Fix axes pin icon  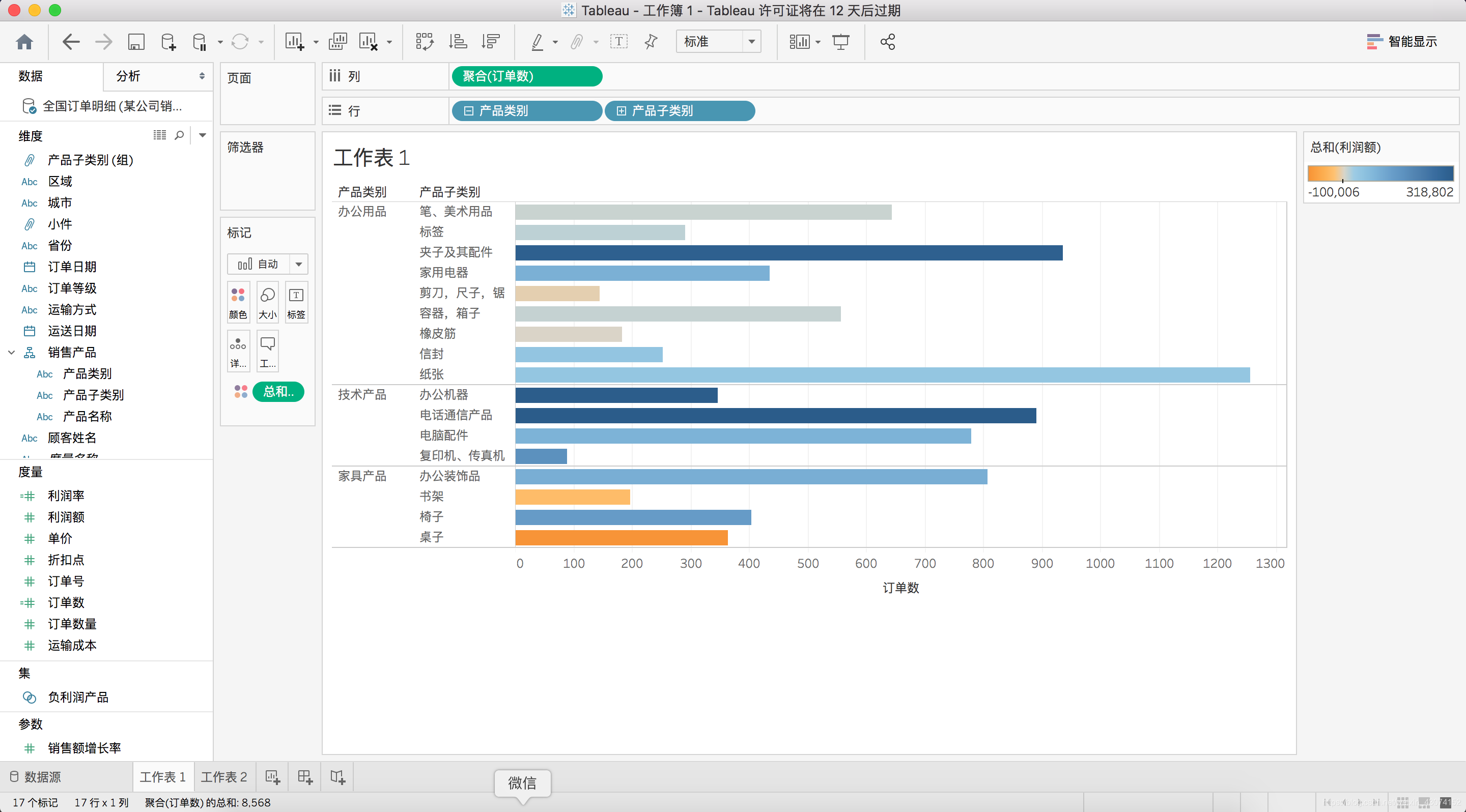pos(651,42)
